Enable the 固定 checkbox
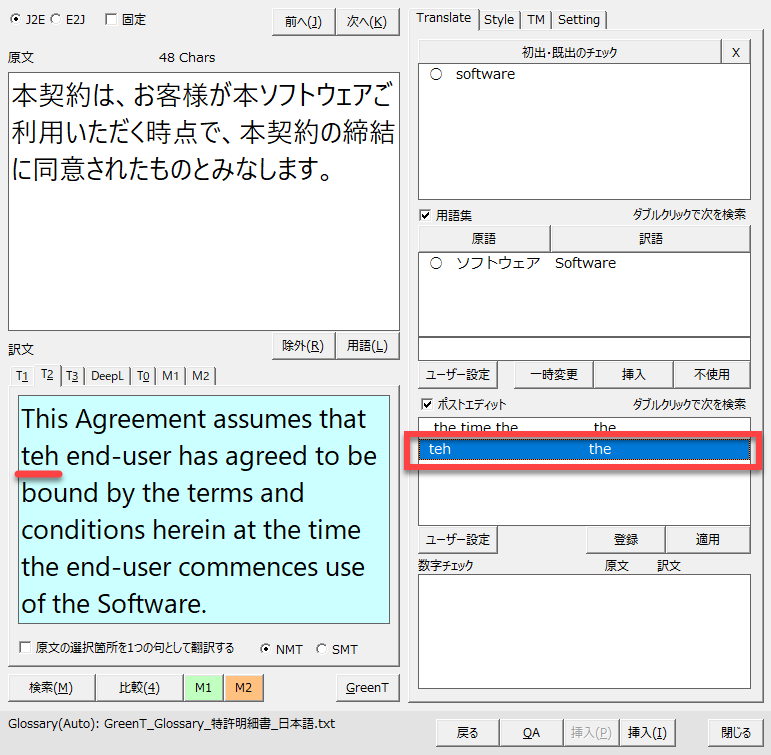Viewport: 771px width, 755px height. 110,19
